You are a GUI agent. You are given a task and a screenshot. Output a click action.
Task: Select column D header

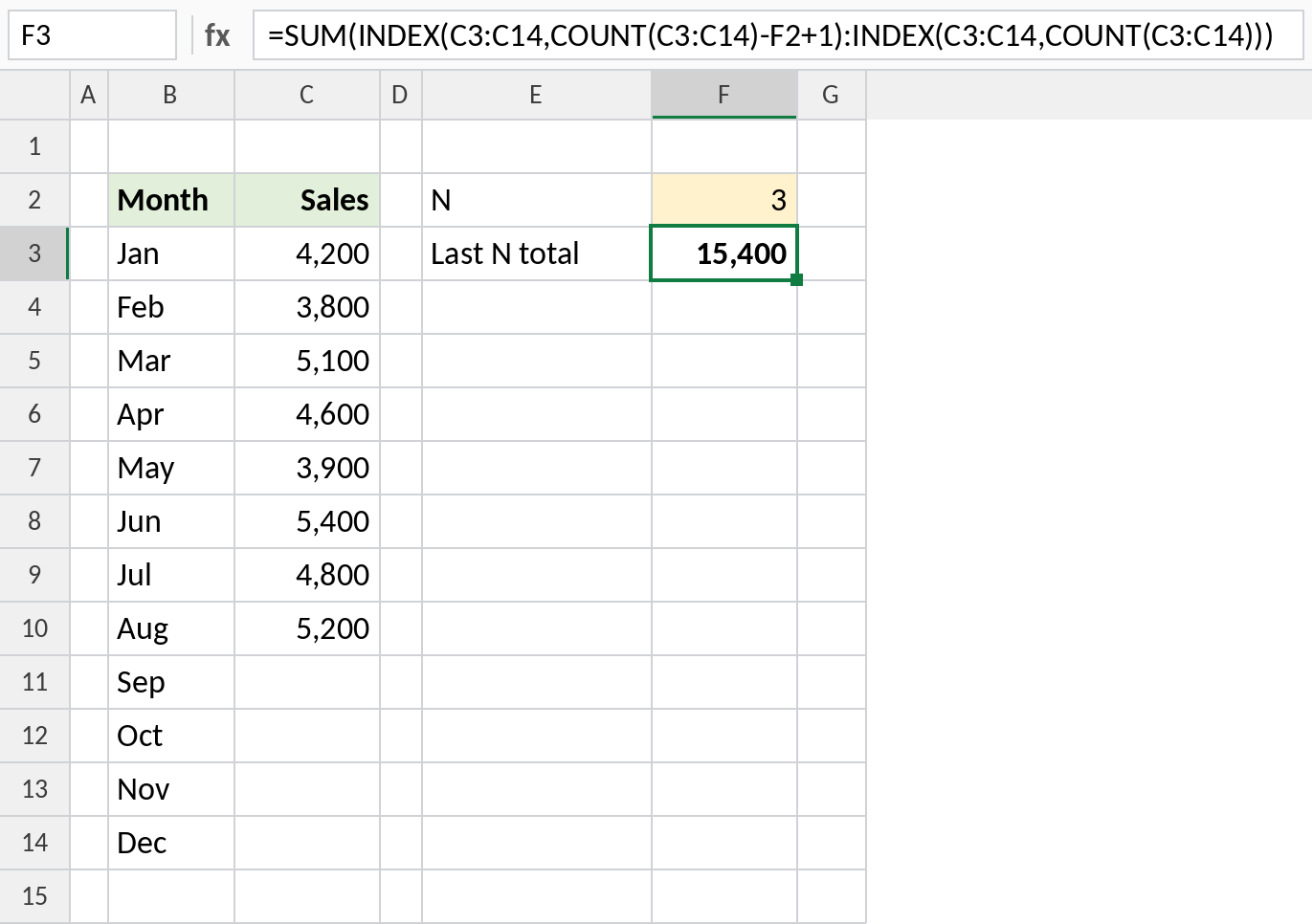401,95
